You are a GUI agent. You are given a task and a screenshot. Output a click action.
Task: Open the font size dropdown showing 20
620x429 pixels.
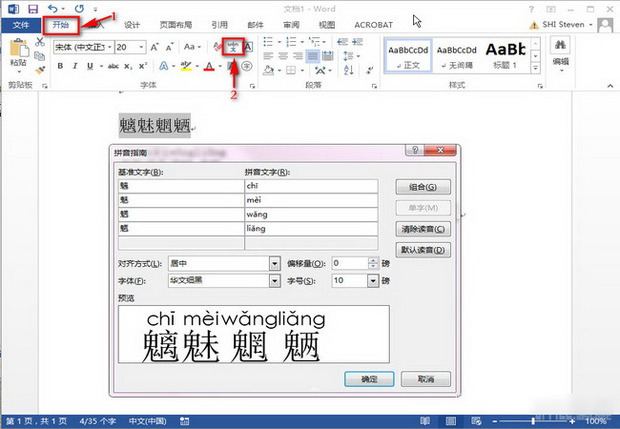tap(141, 47)
